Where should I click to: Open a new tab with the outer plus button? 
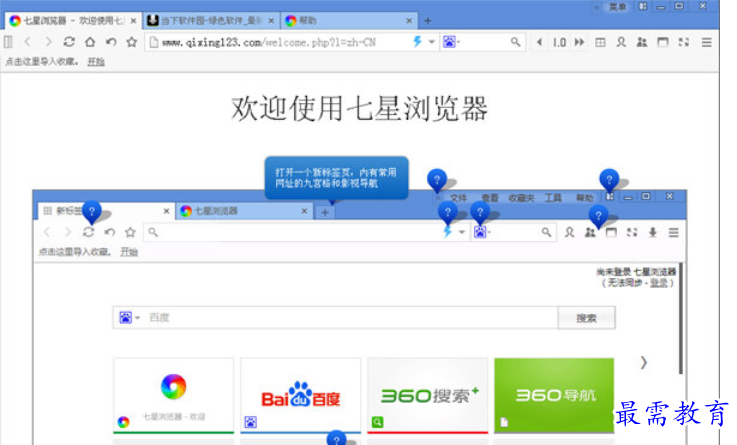tap(428, 21)
